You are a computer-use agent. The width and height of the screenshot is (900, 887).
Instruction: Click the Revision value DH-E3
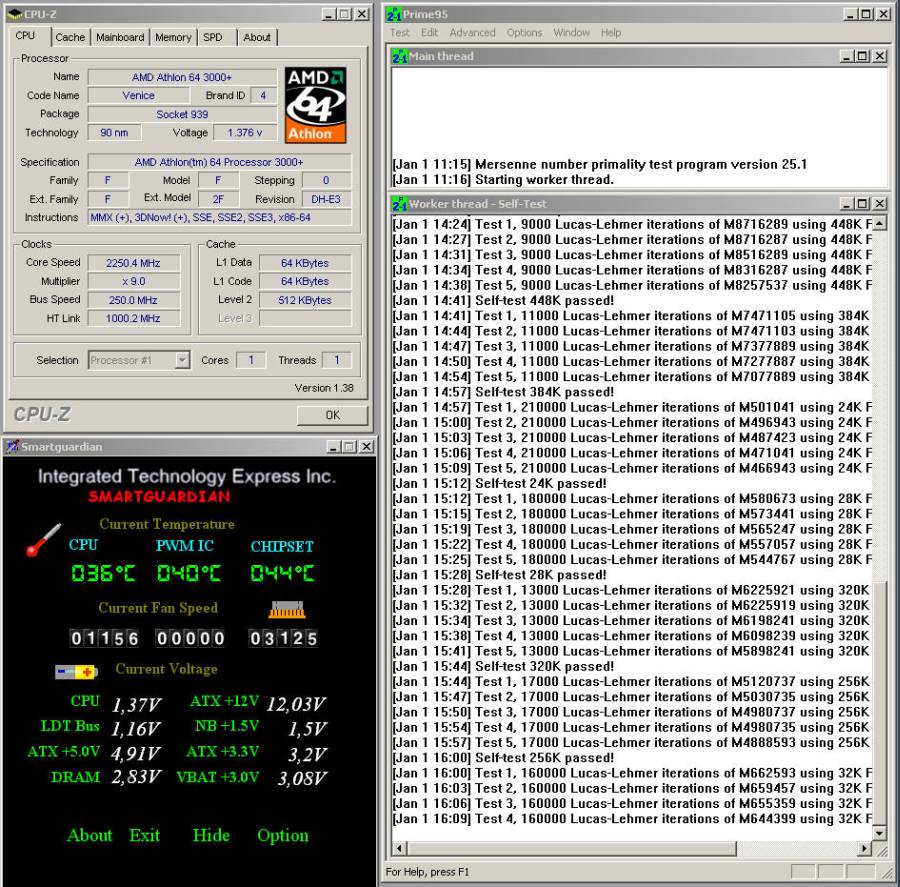tap(326, 199)
